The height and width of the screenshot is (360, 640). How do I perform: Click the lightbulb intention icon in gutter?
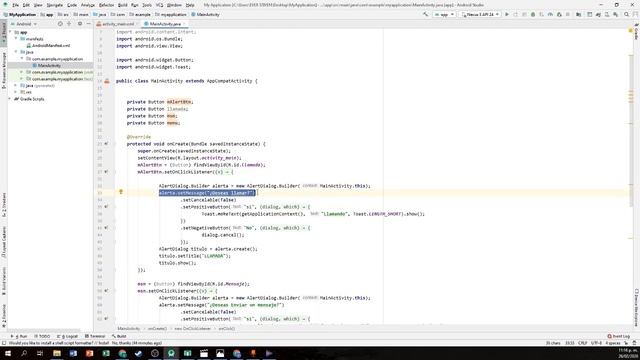(121, 192)
